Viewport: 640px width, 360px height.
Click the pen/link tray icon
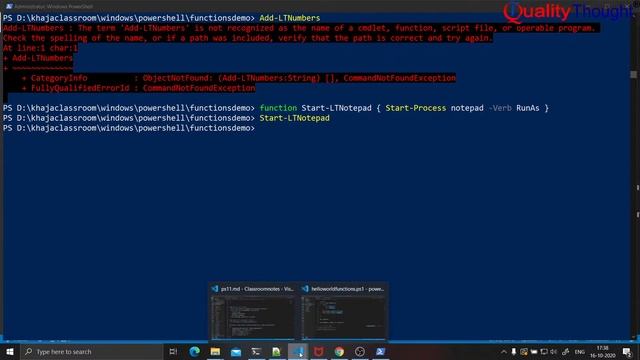point(566,351)
